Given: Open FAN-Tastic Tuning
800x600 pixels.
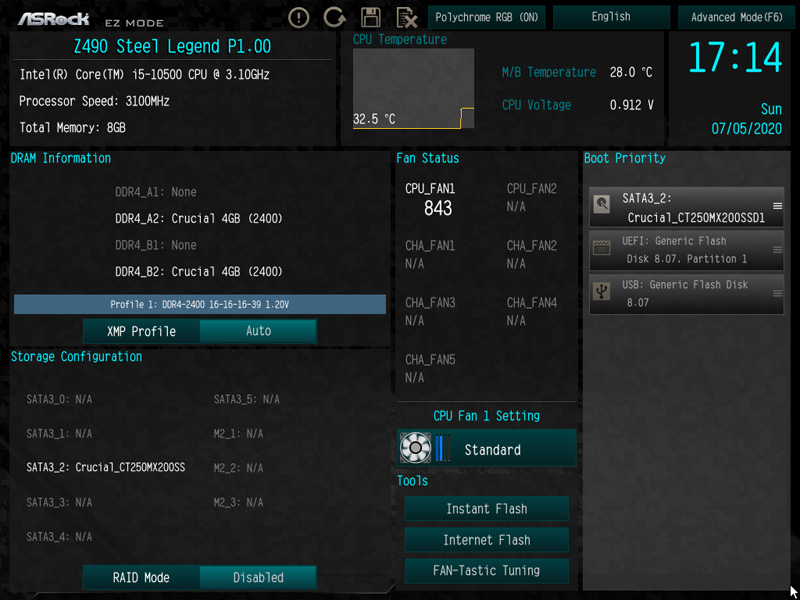Looking at the screenshot, I should (x=487, y=570).
